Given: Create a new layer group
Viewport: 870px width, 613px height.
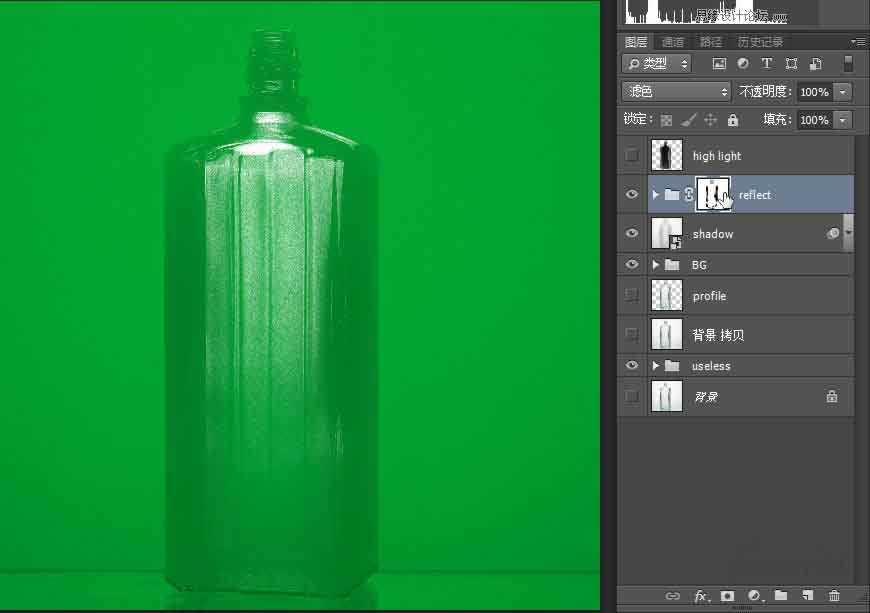Looking at the screenshot, I should coord(782,596).
